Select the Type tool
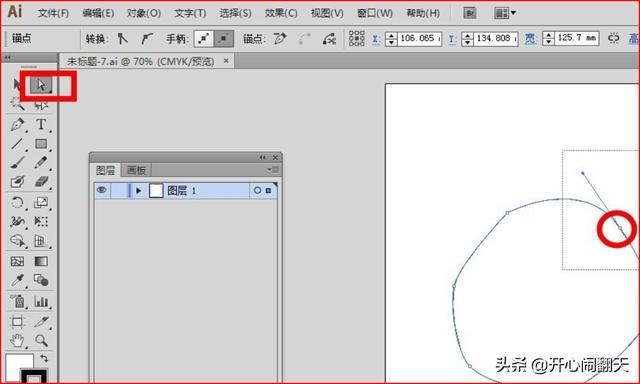 pyautogui.click(x=41, y=124)
